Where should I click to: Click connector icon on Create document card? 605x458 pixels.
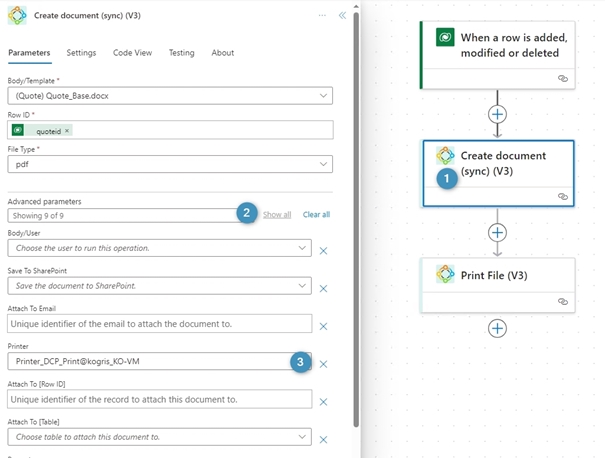445,156
